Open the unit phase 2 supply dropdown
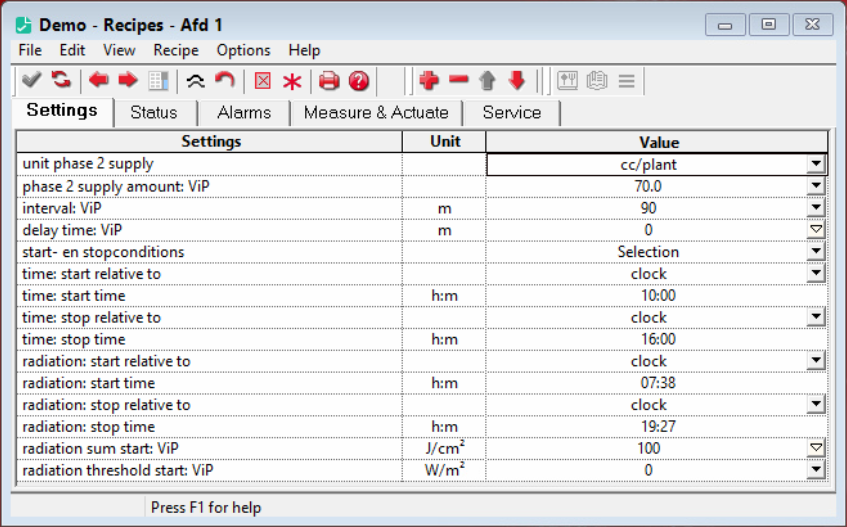The image size is (847, 527). click(816, 164)
